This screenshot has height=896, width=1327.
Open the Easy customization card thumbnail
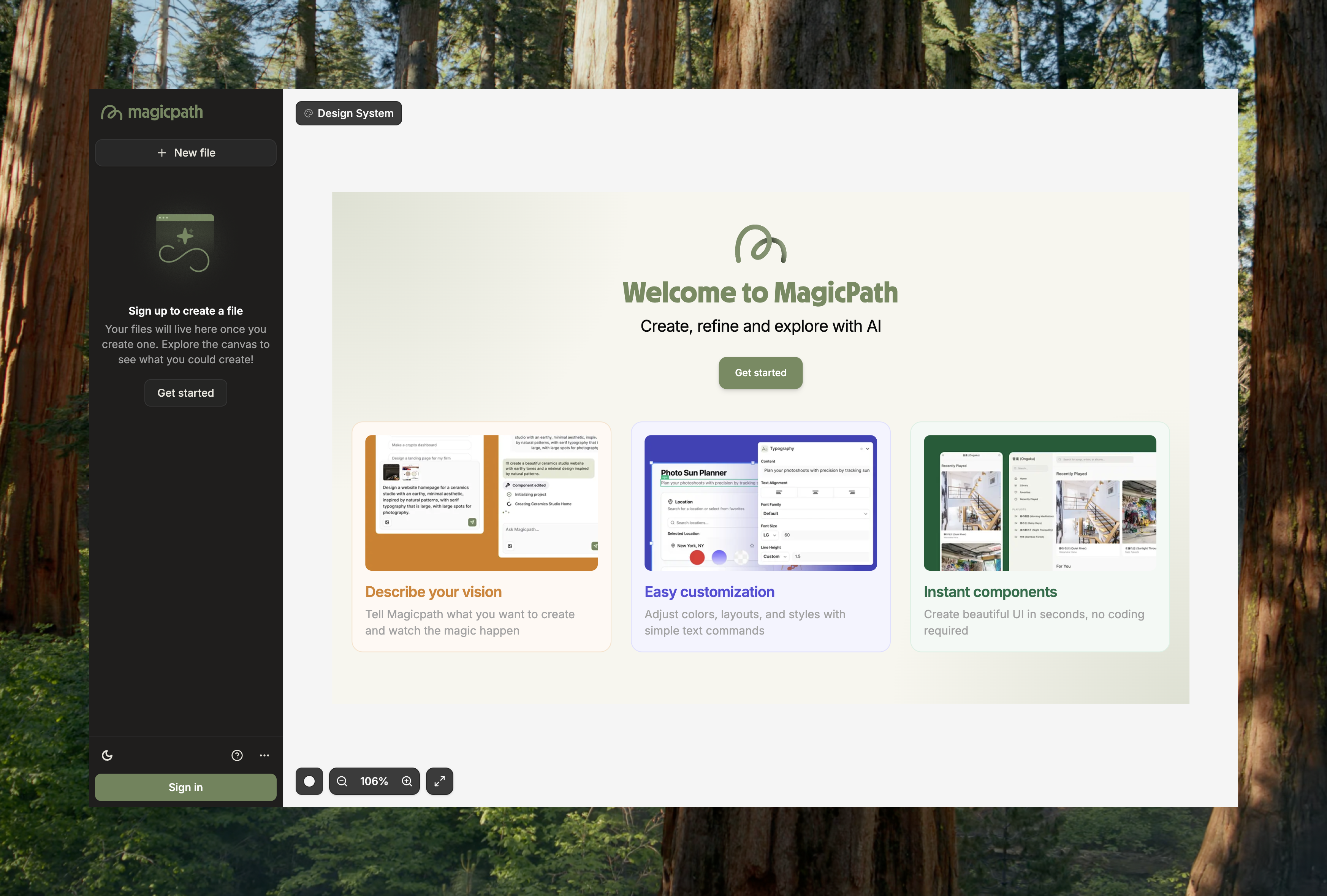760,503
